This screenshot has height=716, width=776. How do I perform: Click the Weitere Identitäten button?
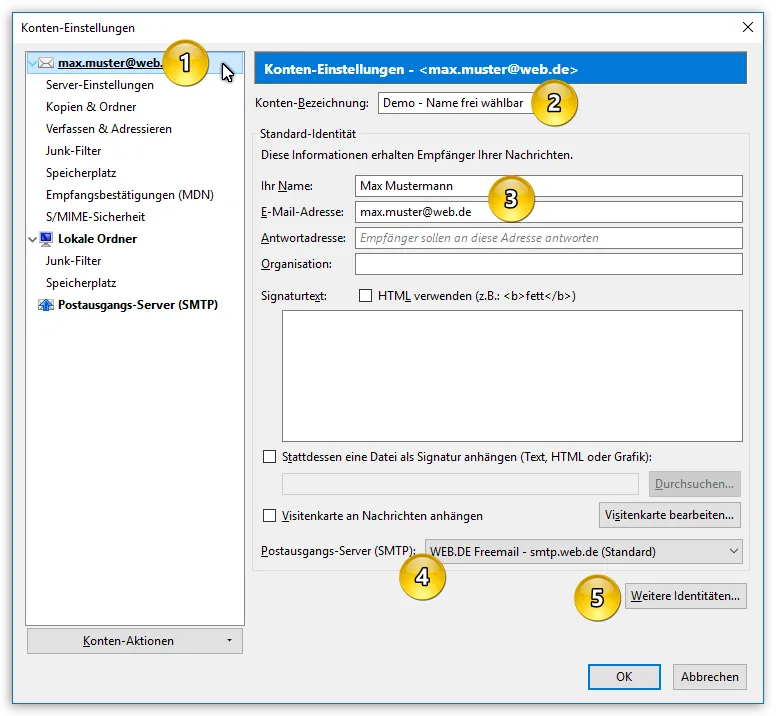[685, 596]
